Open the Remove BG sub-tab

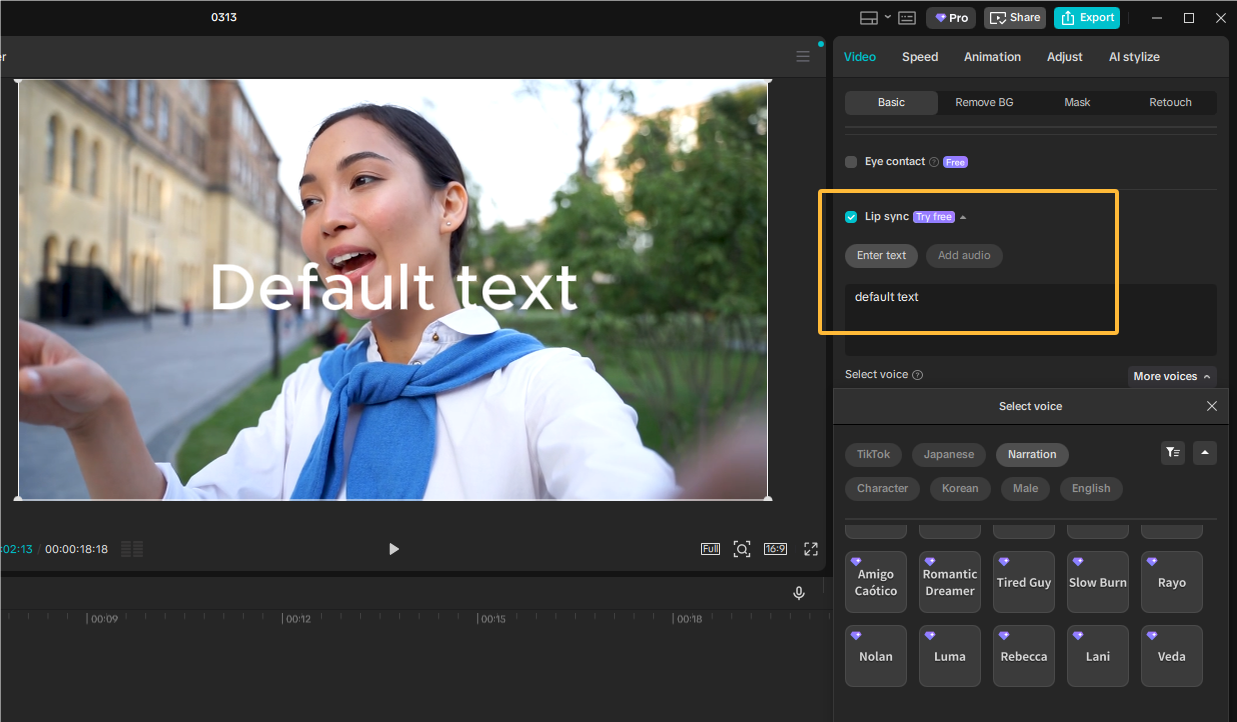[984, 102]
